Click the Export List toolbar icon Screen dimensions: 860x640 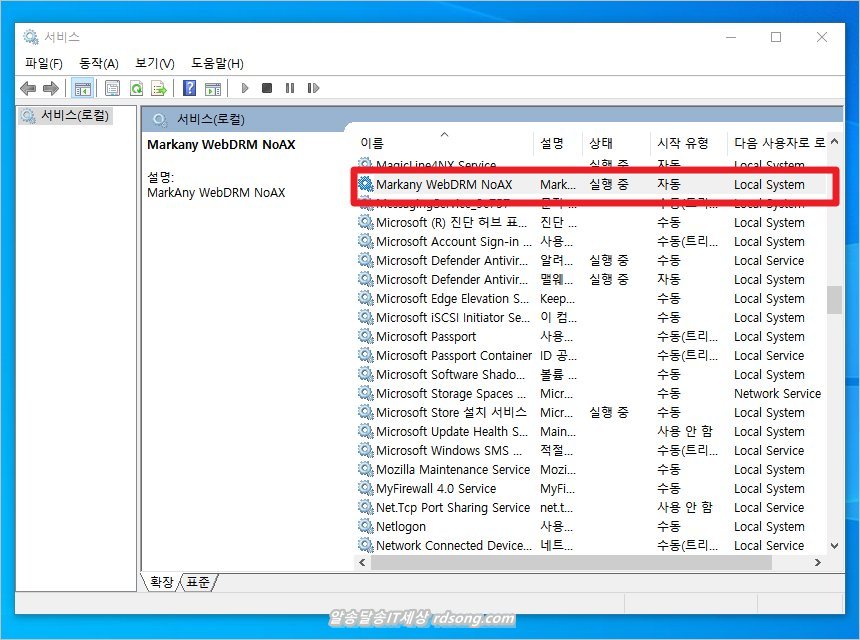point(158,88)
